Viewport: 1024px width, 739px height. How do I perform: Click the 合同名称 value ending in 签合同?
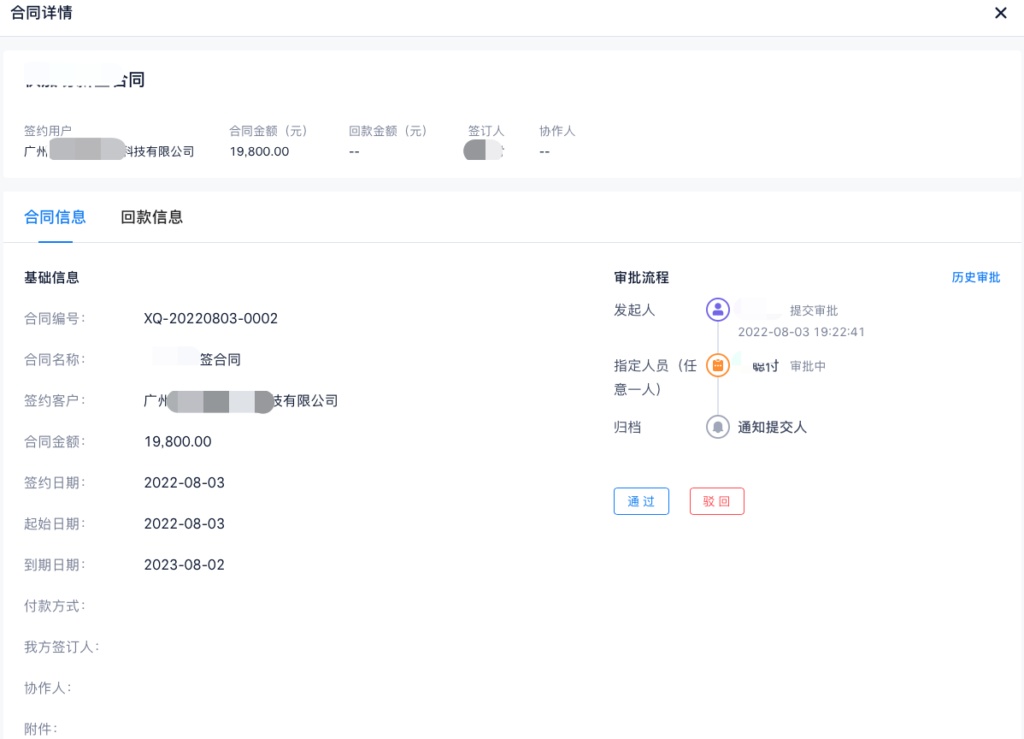click(x=197, y=360)
